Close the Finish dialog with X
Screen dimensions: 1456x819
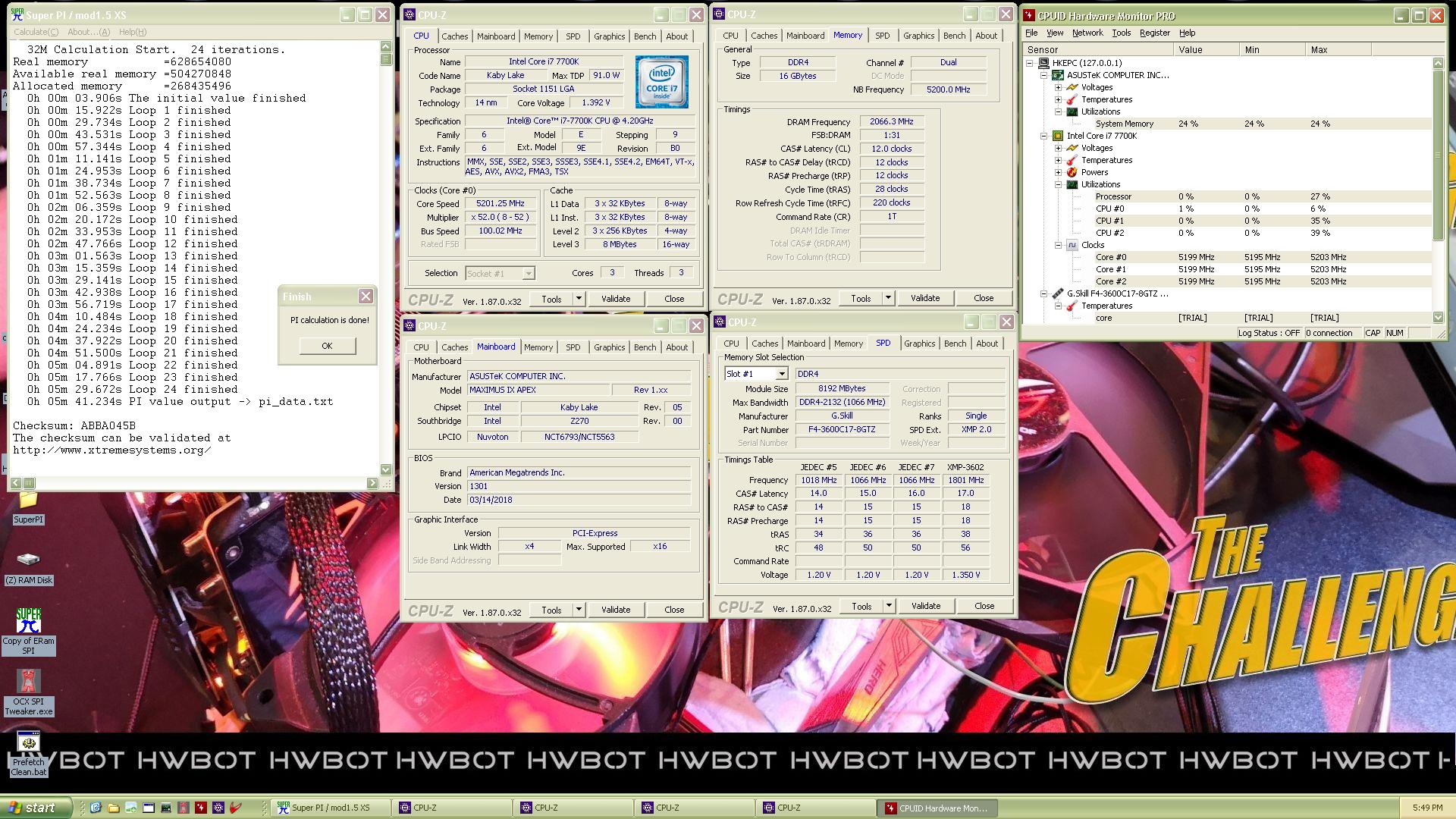coord(366,297)
